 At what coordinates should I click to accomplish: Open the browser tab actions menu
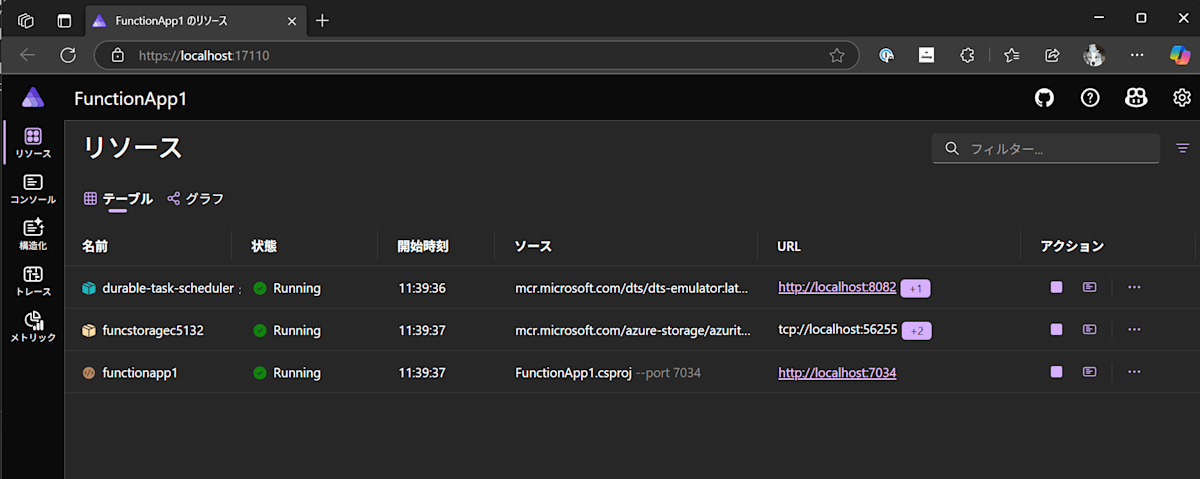click(x=64, y=20)
